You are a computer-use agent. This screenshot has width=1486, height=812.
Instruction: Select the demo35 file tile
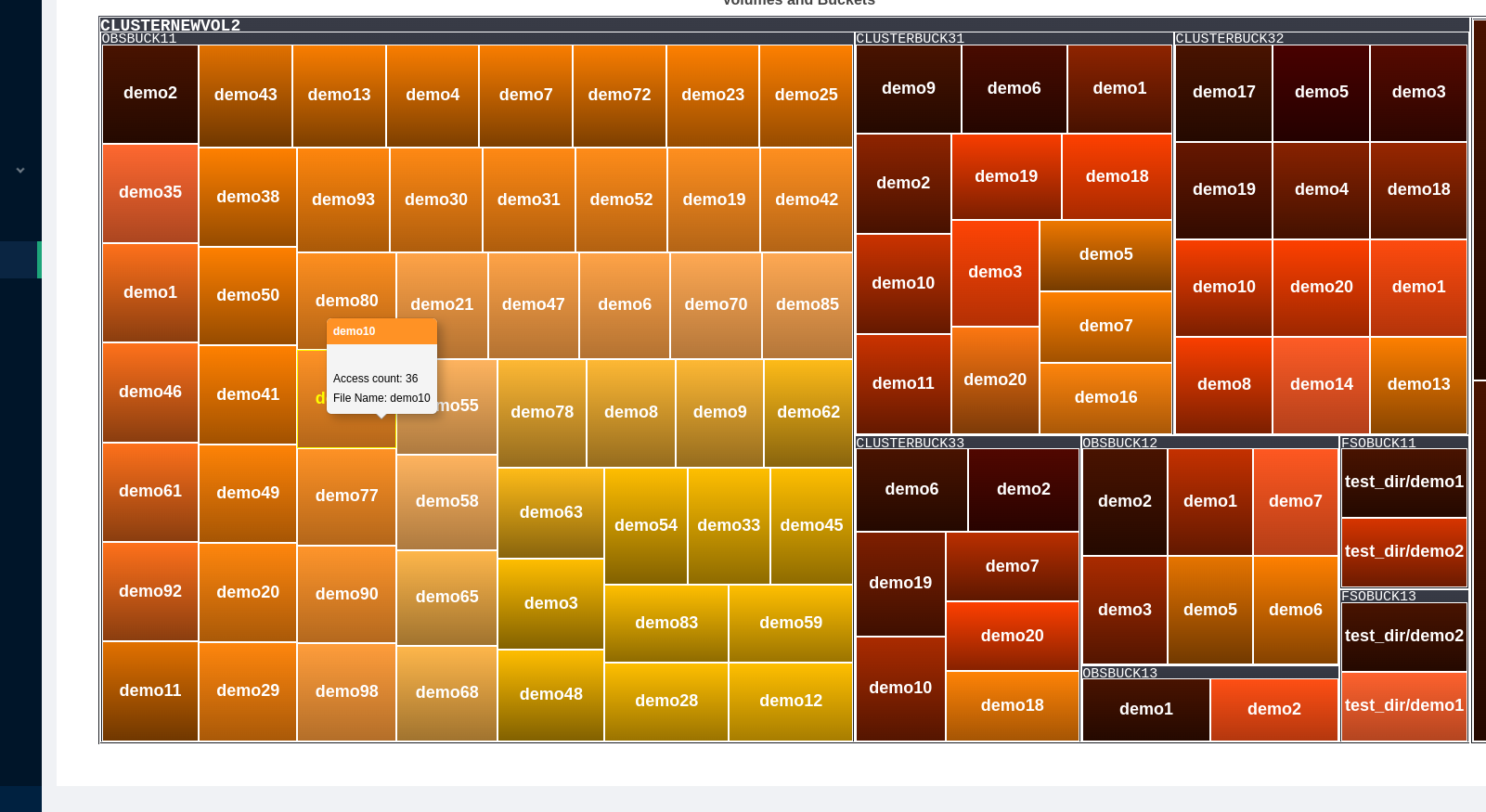pos(150,193)
